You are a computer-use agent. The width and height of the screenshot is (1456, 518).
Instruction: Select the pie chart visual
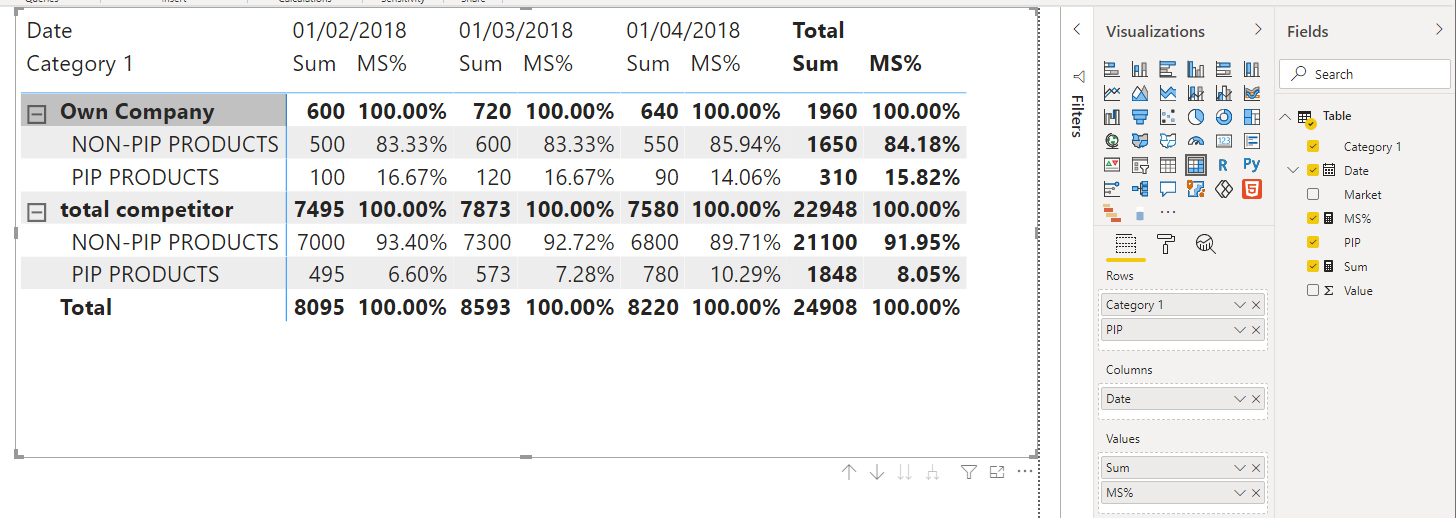1195,117
